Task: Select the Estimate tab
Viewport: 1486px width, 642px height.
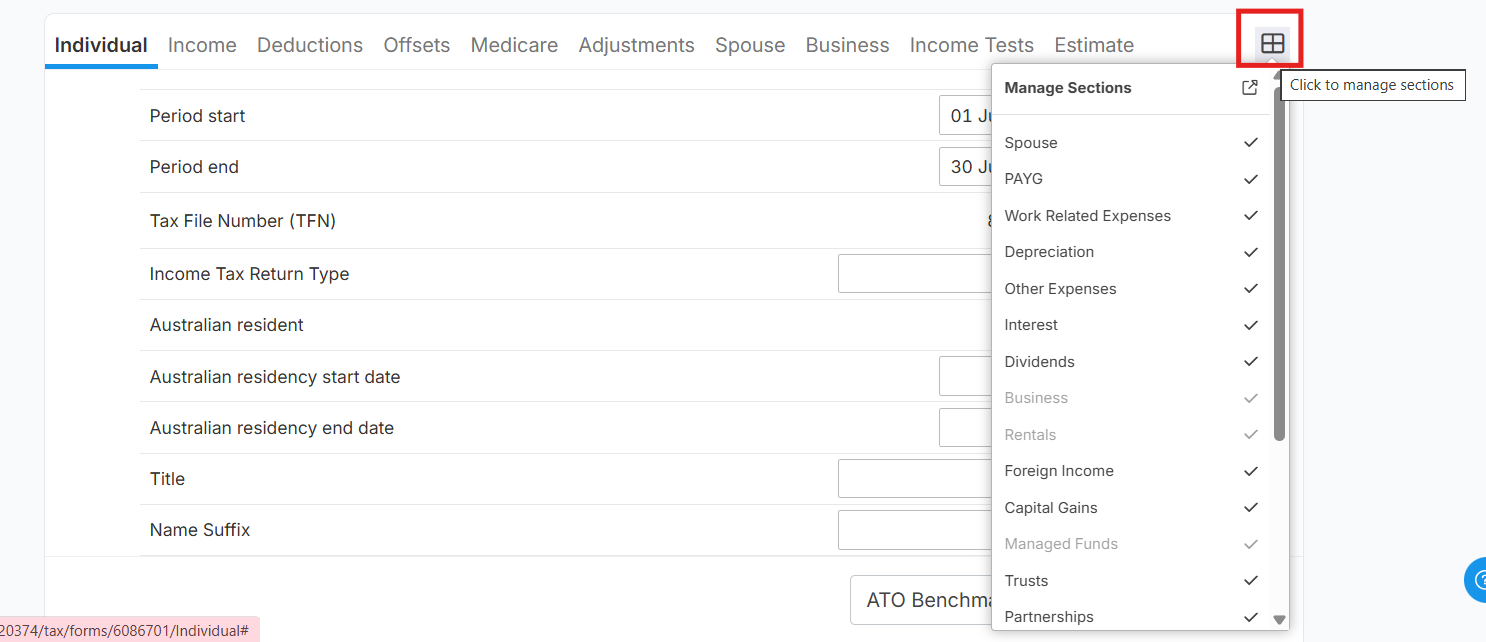Action: point(1094,45)
